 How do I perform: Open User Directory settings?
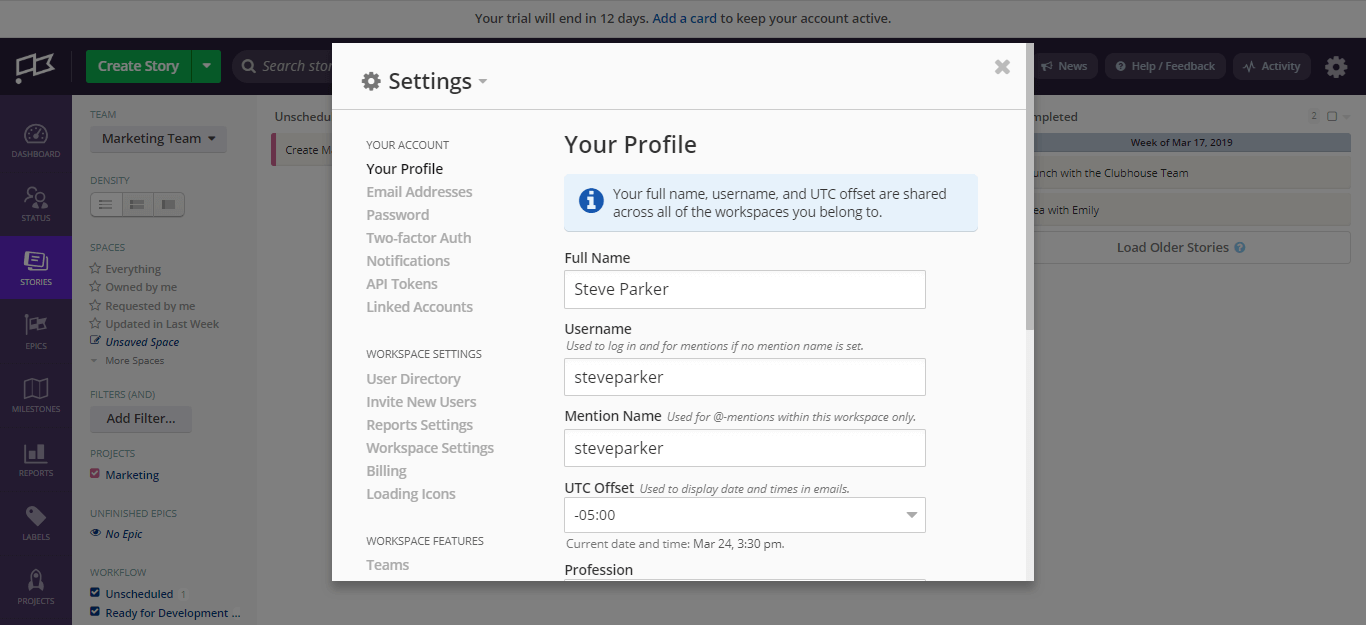point(414,379)
